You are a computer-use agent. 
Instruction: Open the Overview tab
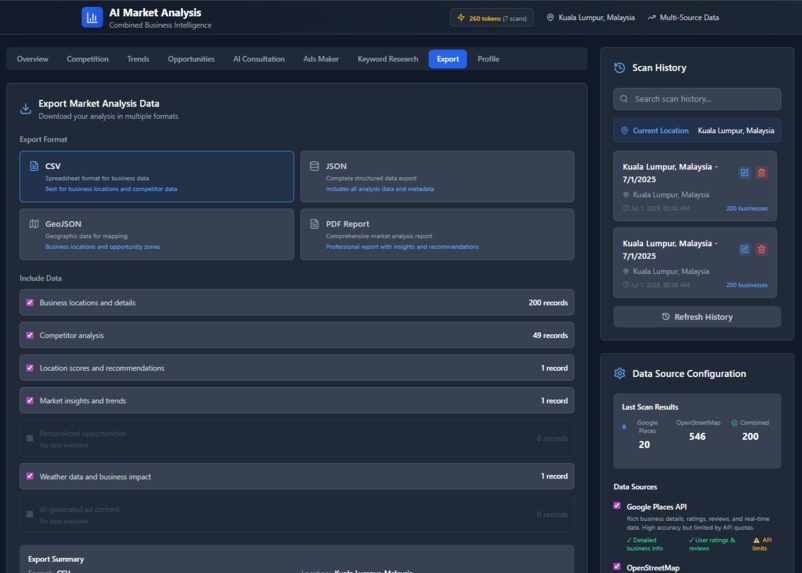point(32,59)
